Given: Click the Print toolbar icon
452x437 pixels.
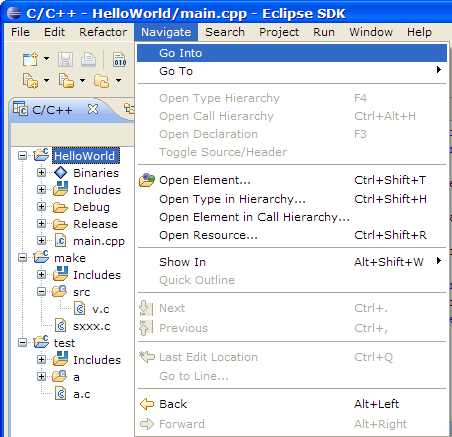Looking at the screenshot, I should click(88, 60).
